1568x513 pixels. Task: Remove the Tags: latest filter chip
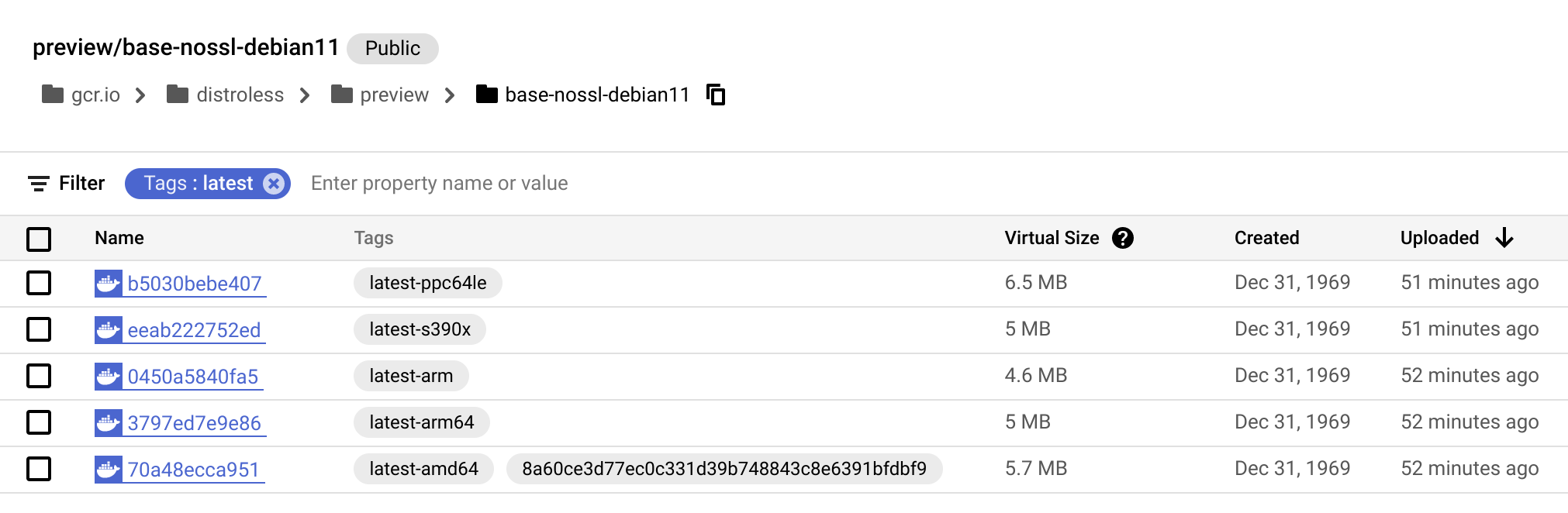click(x=273, y=184)
